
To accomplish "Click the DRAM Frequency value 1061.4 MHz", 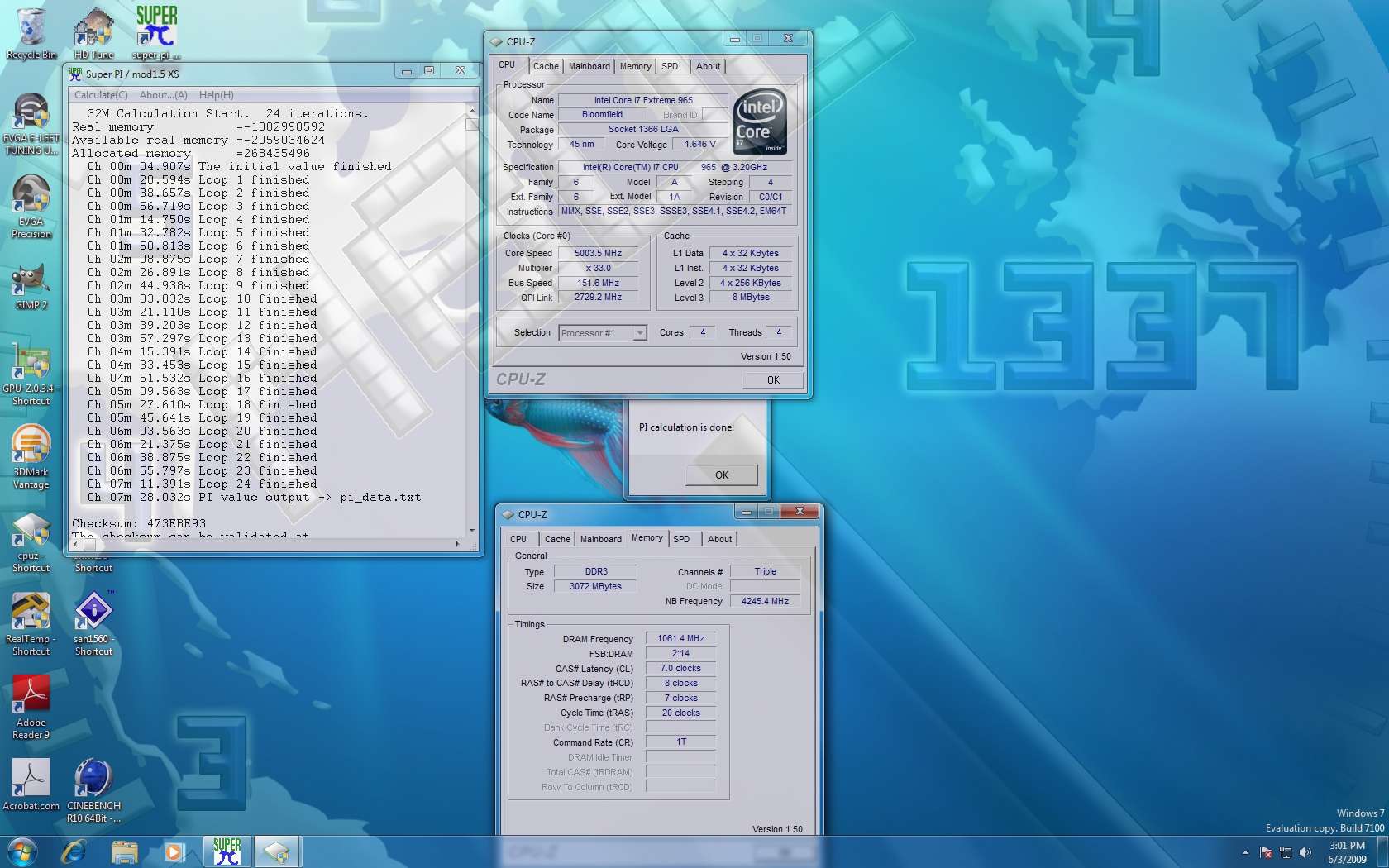I will [680, 639].
